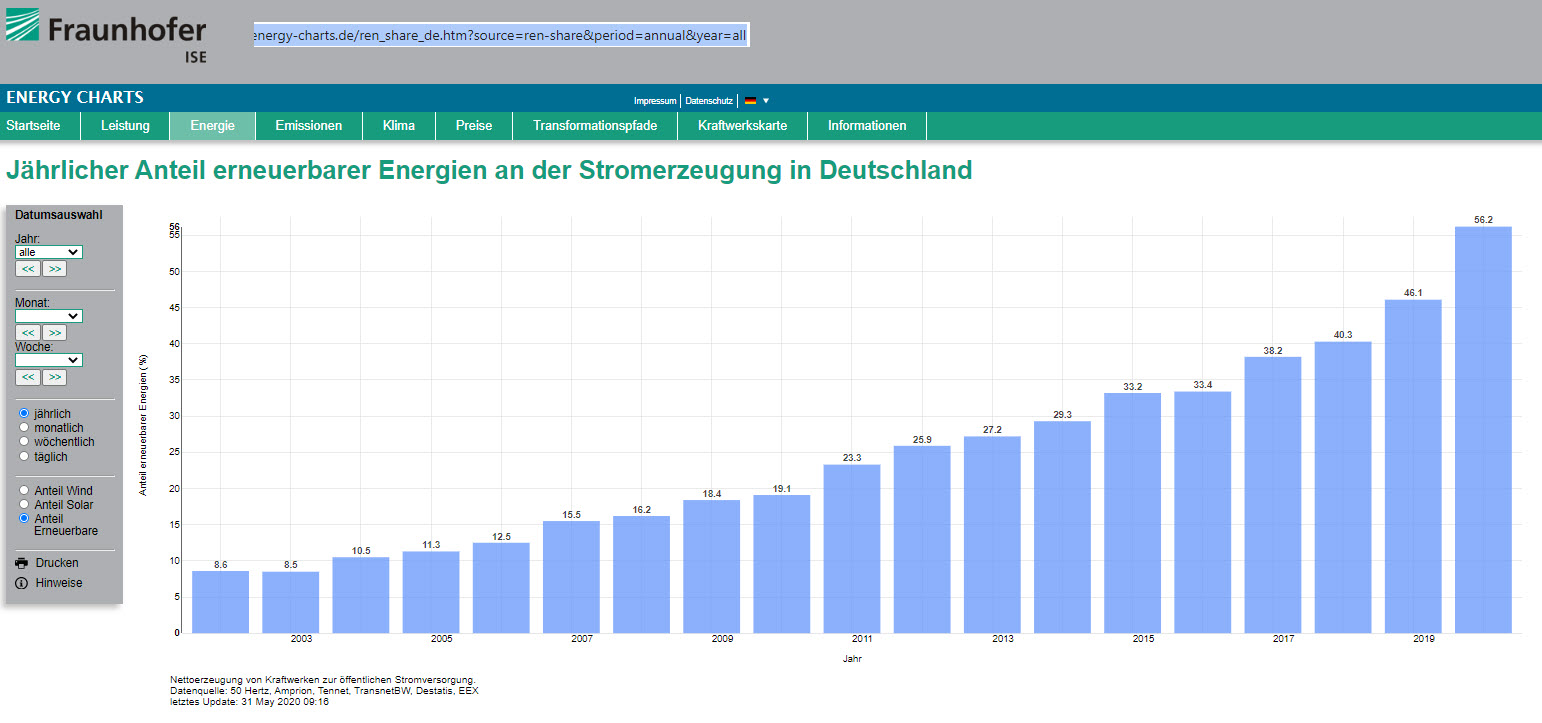1542x723 pixels.
Task: Go to previous year with << button
Action: tap(28, 269)
